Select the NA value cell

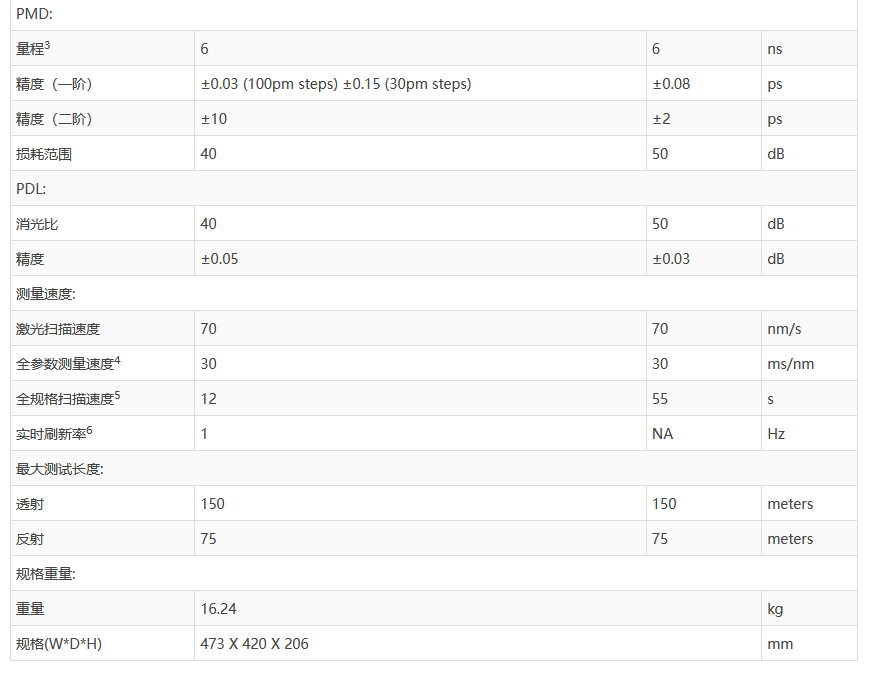click(662, 434)
